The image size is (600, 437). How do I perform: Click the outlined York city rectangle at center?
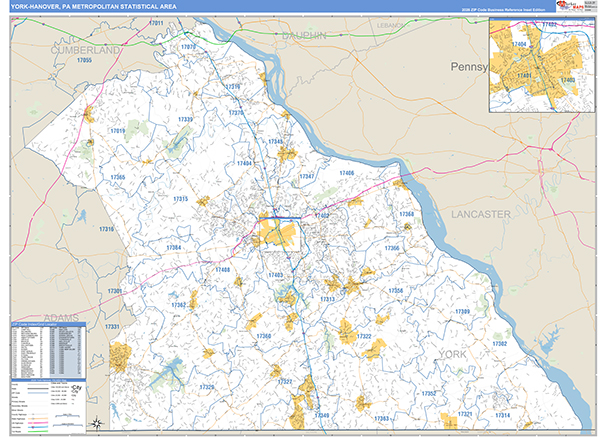point(282,229)
